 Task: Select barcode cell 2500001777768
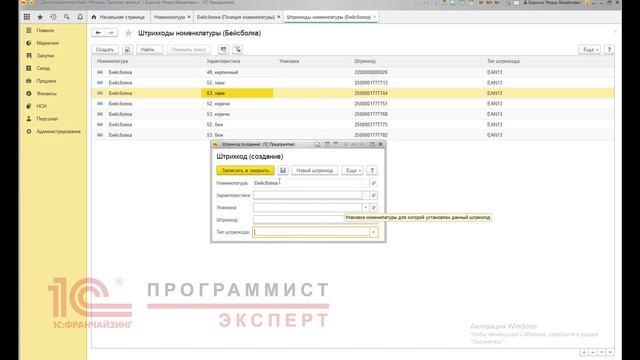416,114
